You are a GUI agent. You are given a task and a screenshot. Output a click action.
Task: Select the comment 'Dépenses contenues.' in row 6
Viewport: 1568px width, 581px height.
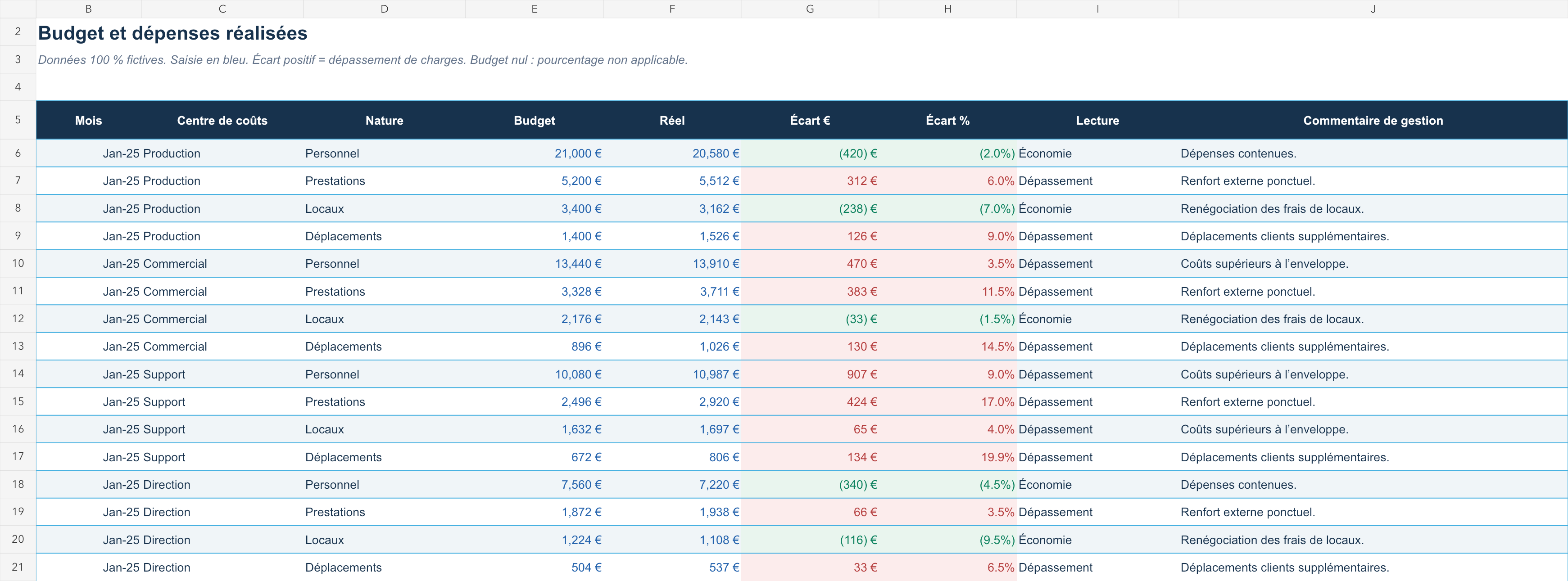pos(1238,153)
